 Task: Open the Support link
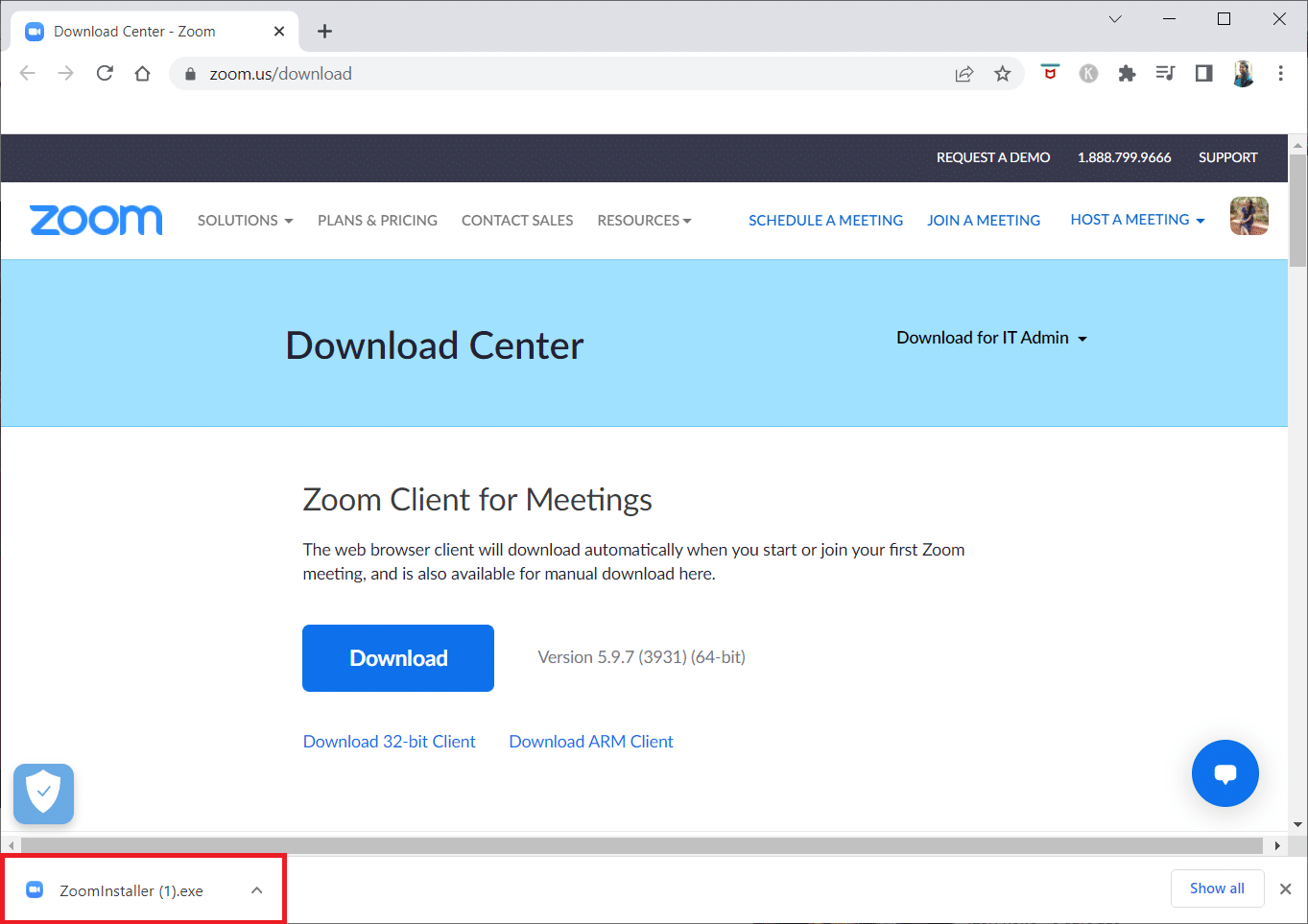(1227, 157)
